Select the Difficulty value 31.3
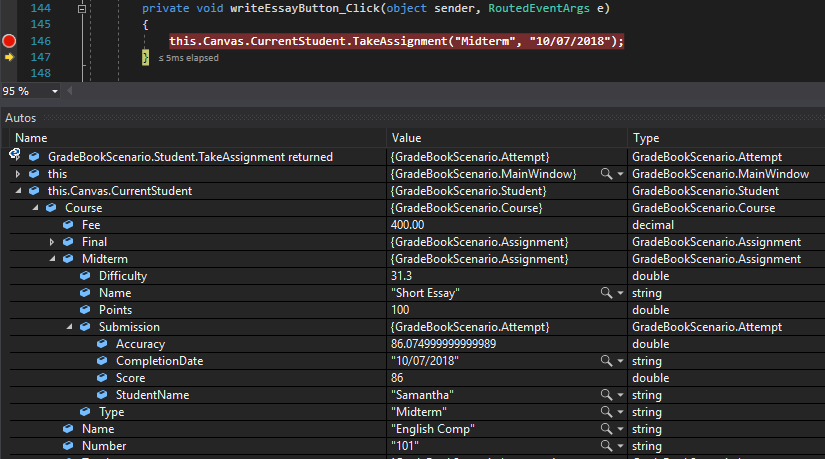825x459 pixels. pyautogui.click(x=401, y=276)
